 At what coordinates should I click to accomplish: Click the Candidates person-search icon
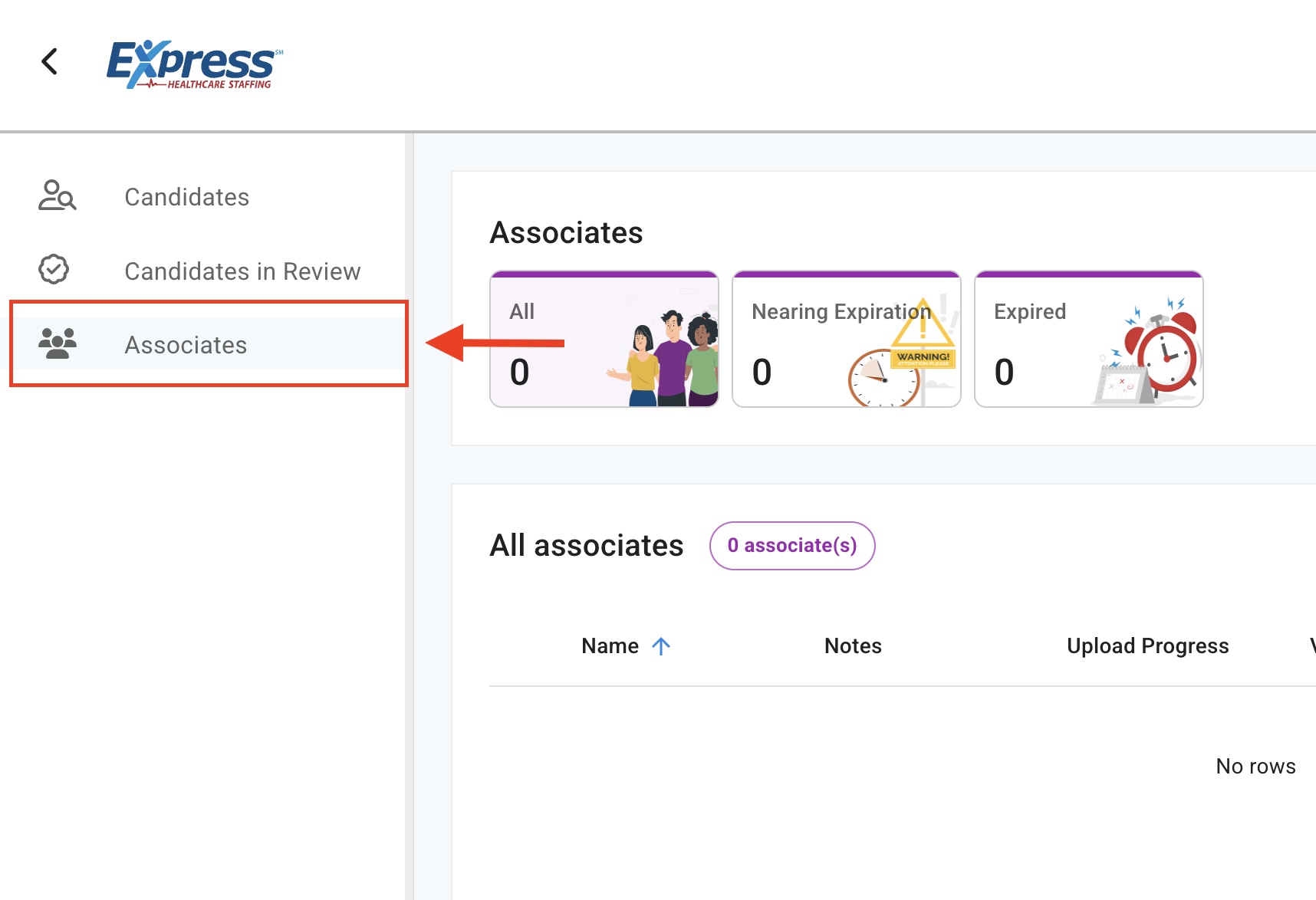[x=57, y=195]
